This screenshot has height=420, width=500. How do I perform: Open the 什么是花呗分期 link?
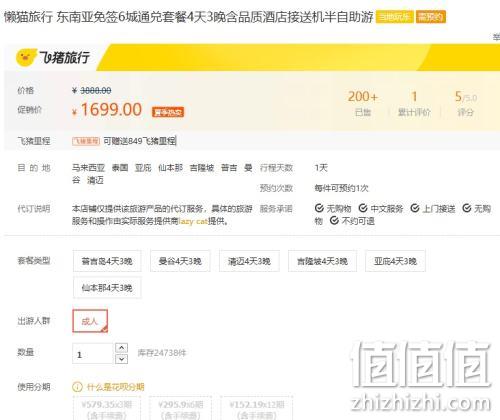pos(115,387)
